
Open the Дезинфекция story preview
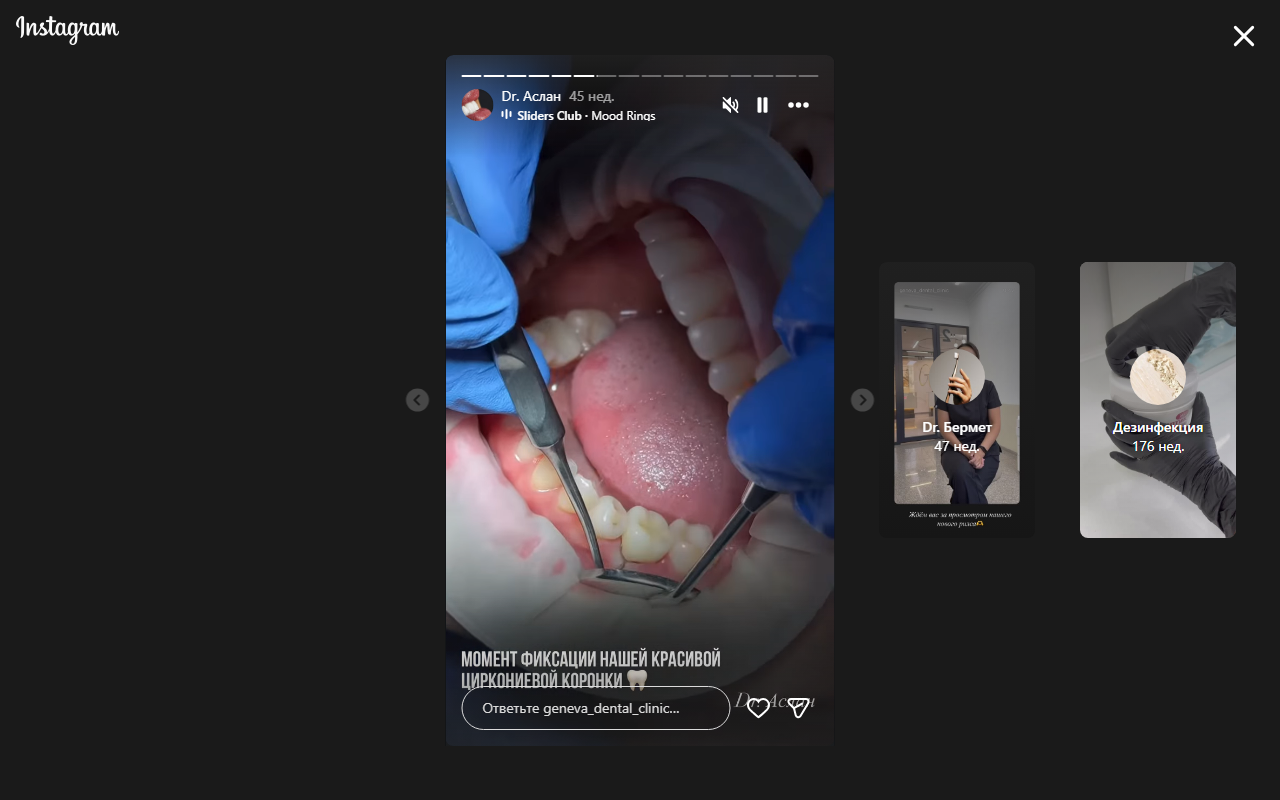point(1157,400)
